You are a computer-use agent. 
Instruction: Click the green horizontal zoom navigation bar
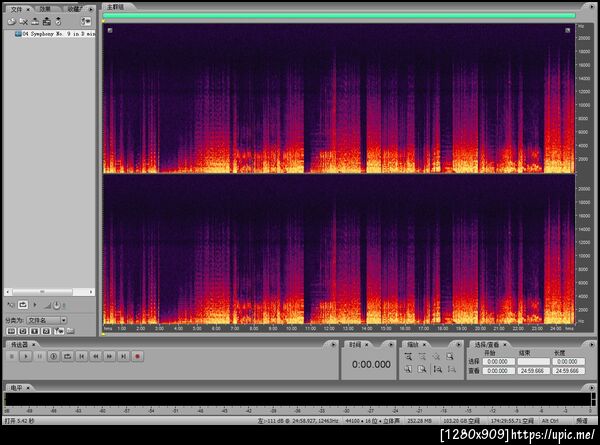[x=339, y=15]
